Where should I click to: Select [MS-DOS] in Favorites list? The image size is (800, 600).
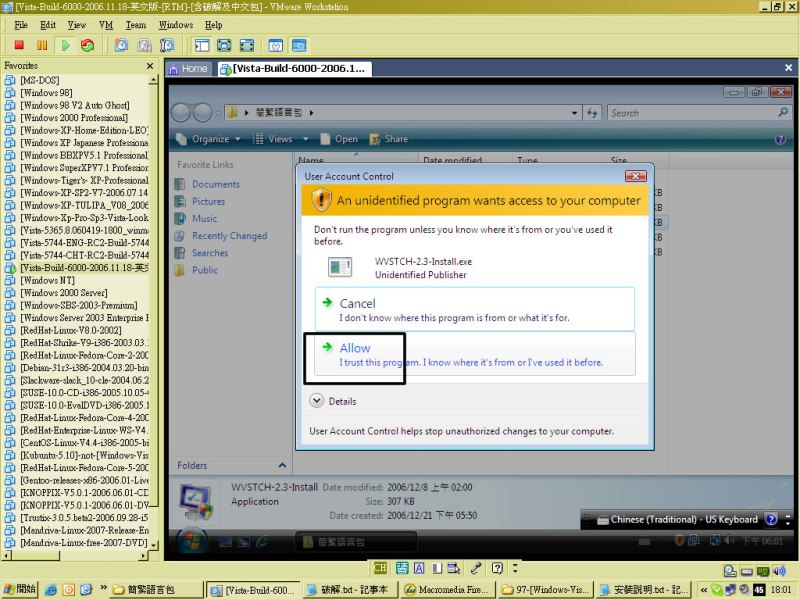tap(40, 80)
